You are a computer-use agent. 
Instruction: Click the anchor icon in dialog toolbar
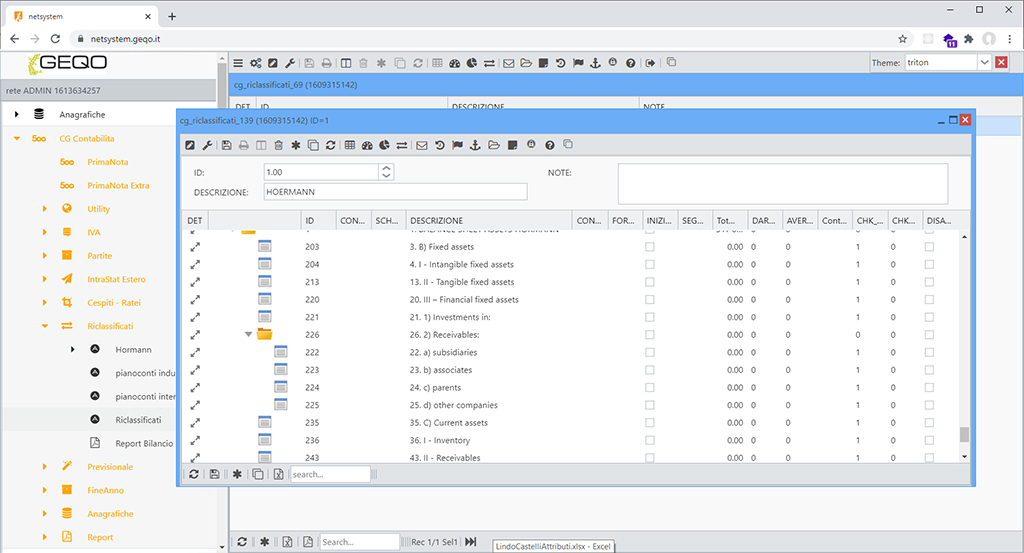pos(474,145)
